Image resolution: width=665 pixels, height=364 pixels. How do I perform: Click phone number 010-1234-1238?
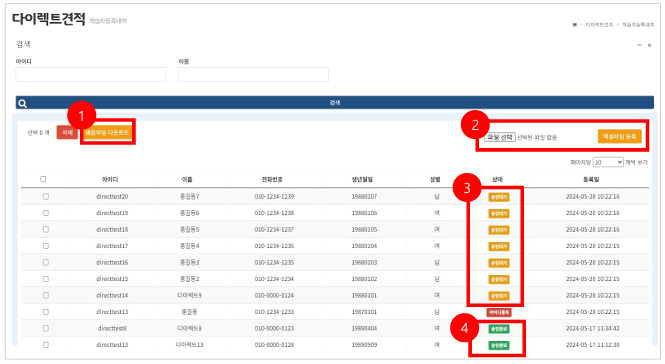(274, 213)
